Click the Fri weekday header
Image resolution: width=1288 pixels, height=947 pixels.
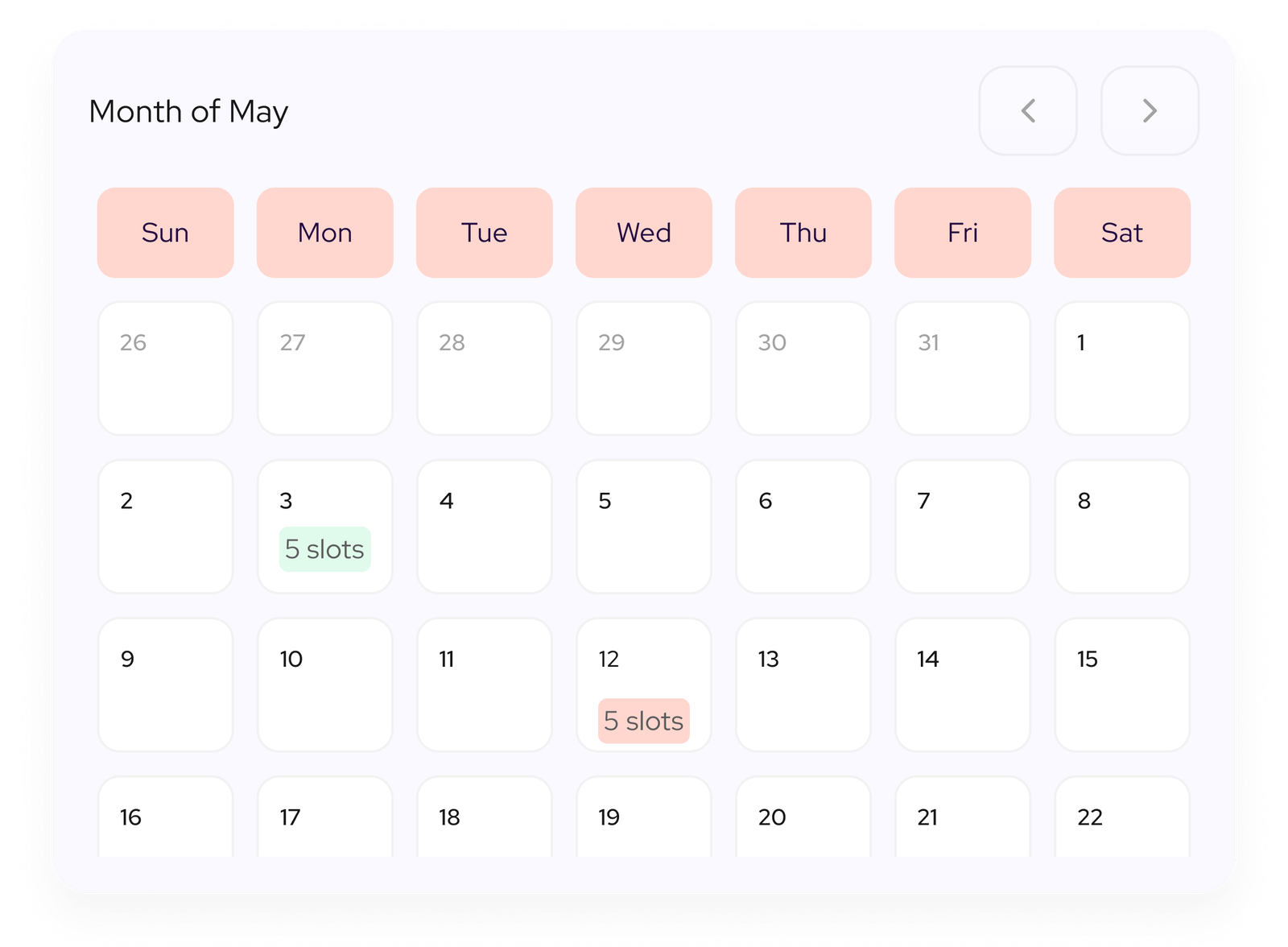pyautogui.click(x=962, y=233)
